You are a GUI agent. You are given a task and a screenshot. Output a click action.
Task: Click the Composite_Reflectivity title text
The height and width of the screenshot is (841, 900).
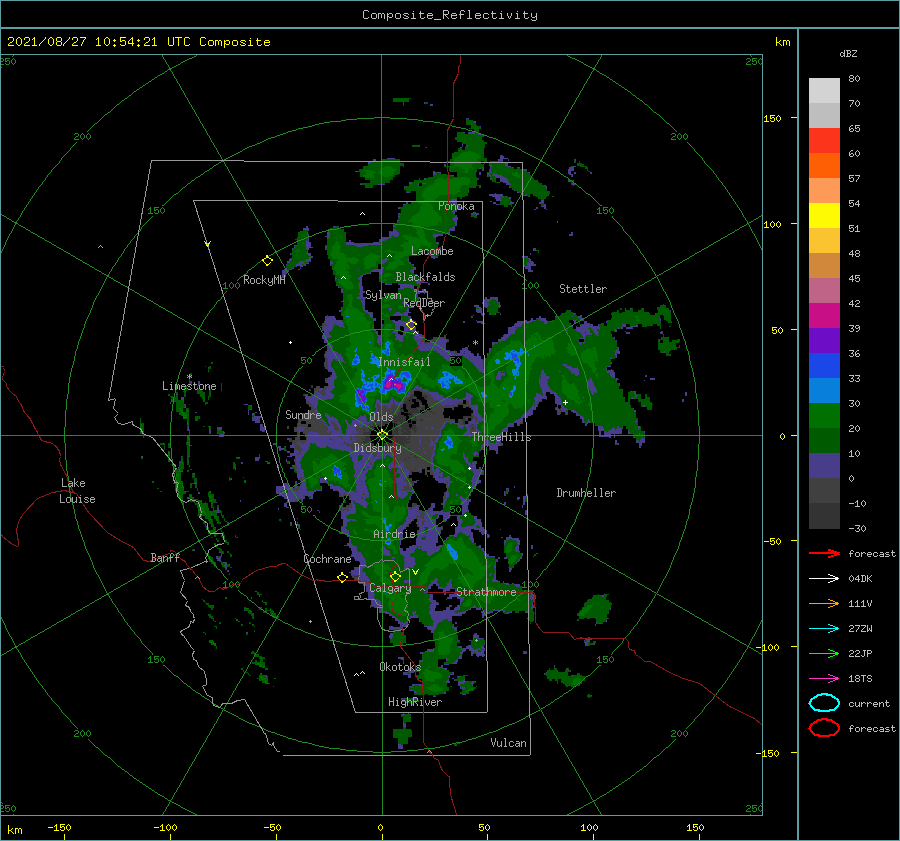point(449,15)
